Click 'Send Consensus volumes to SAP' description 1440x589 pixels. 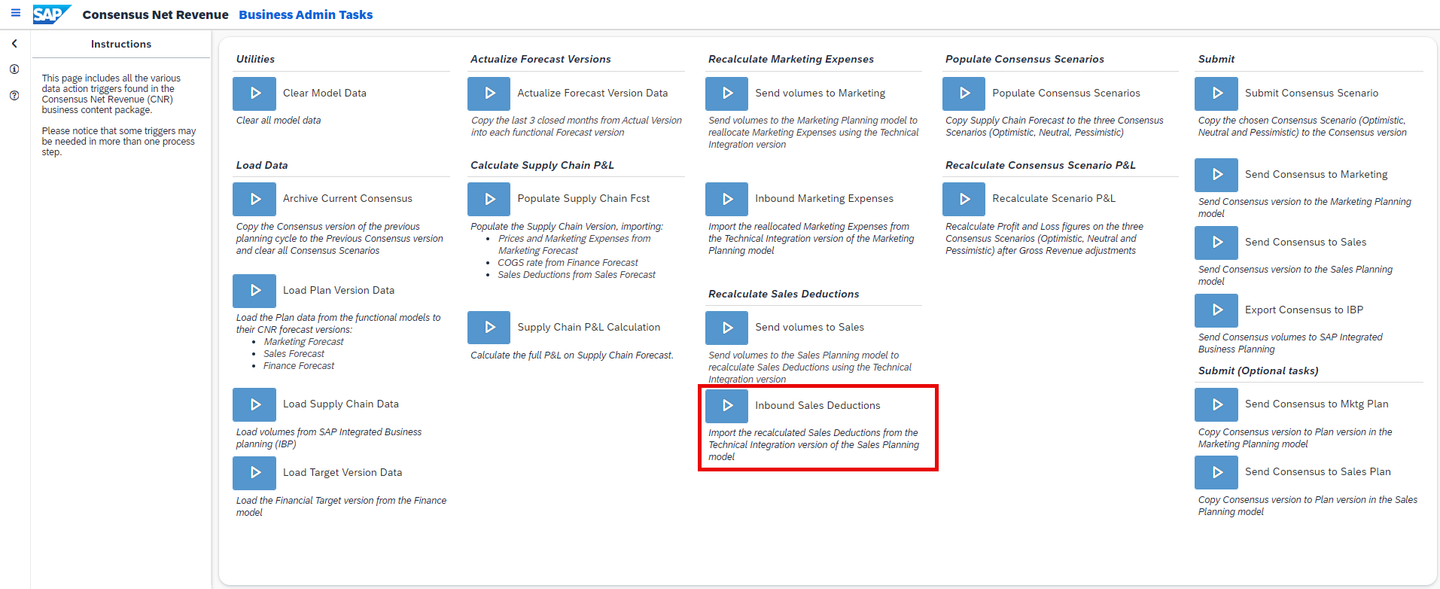(1290, 343)
